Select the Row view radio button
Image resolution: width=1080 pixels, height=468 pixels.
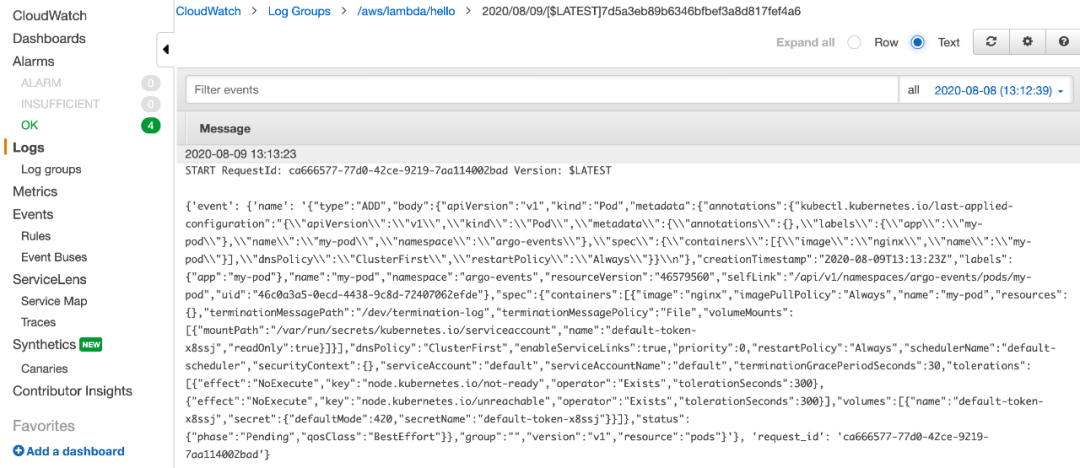coord(854,43)
